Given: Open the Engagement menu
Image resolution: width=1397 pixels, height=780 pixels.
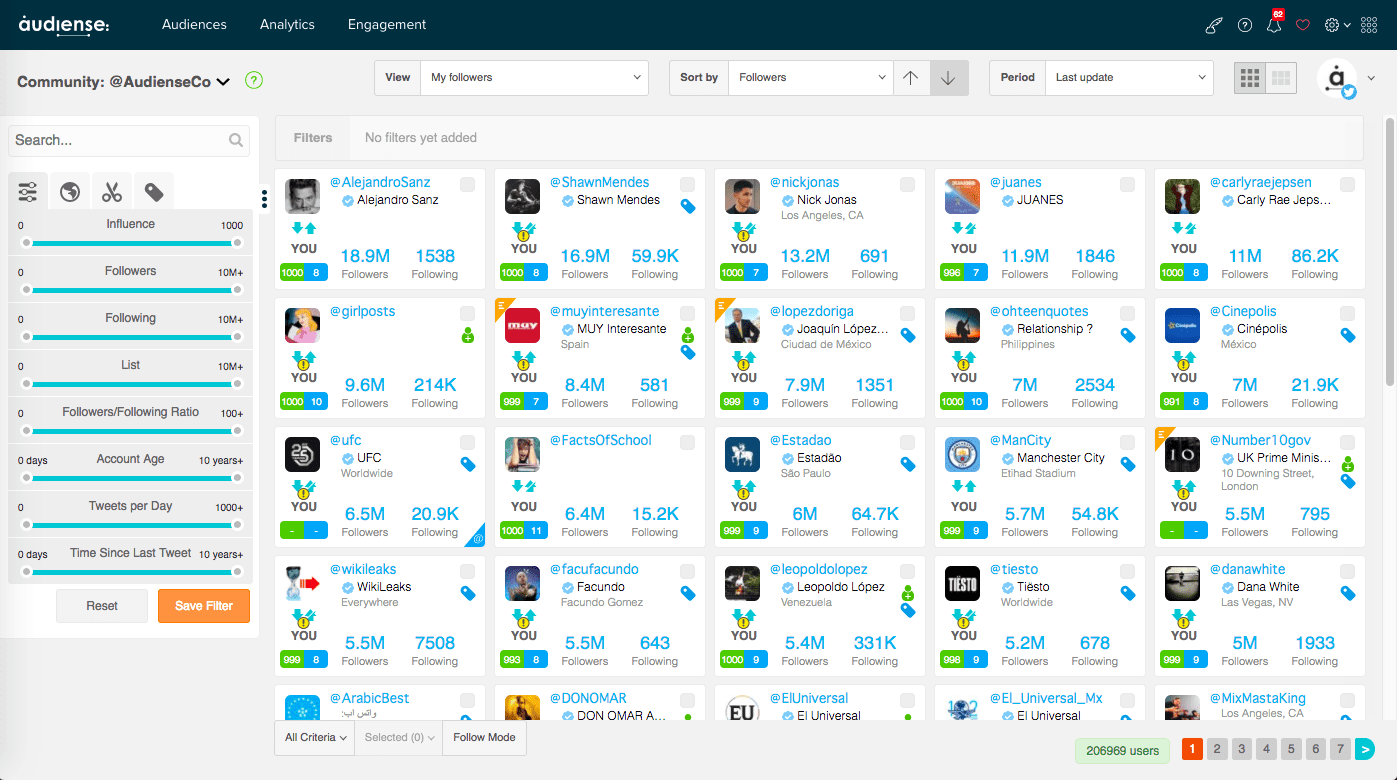Looking at the screenshot, I should point(387,25).
